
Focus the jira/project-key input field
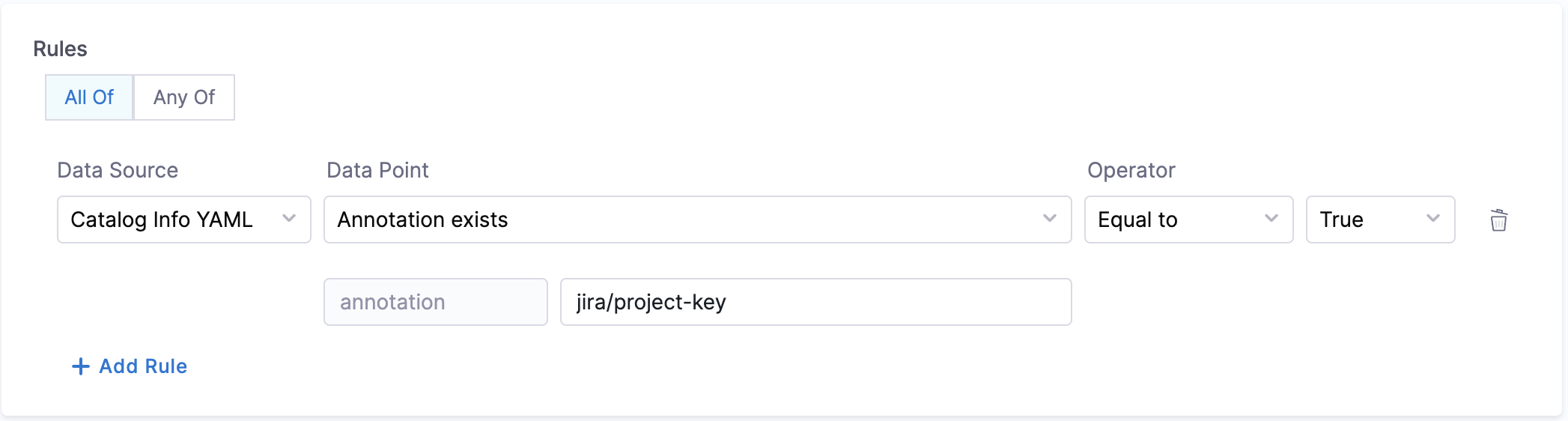(x=815, y=302)
